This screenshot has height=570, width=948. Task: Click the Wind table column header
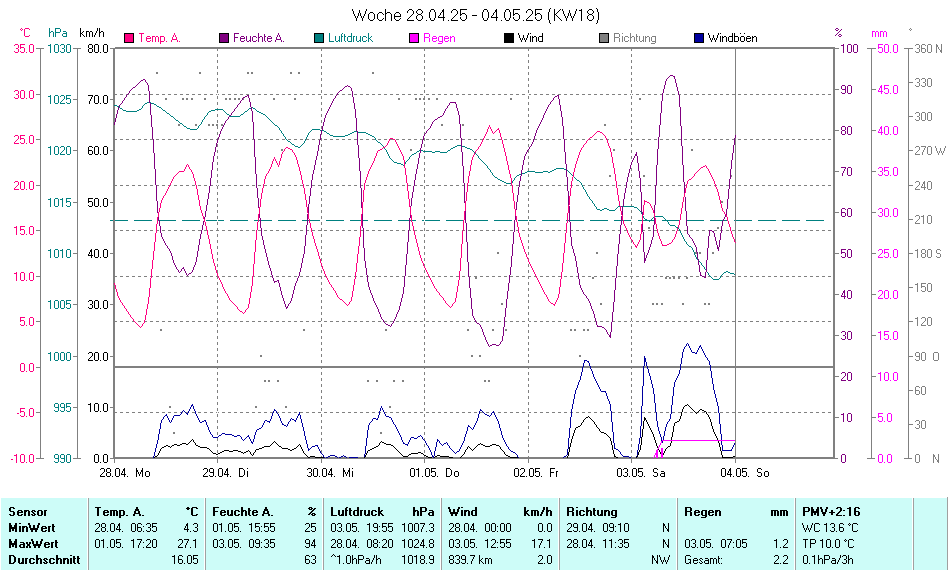tap(463, 512)
